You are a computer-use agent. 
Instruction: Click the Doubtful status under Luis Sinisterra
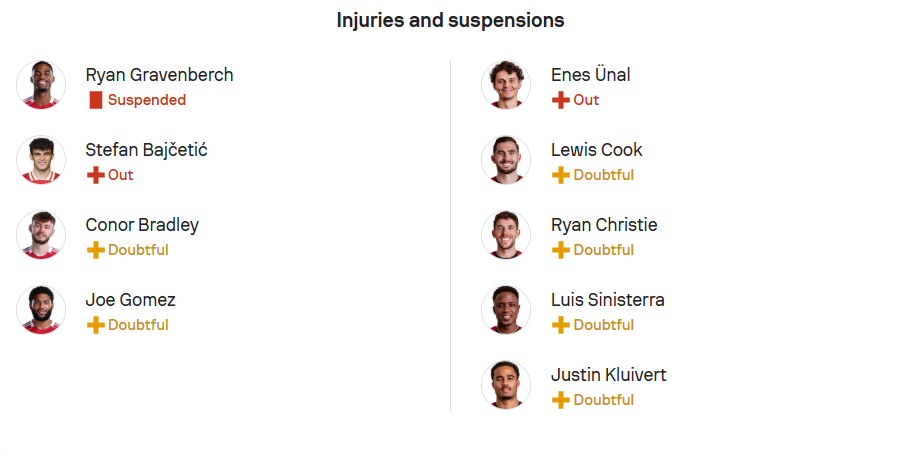[x=604, y=325]
